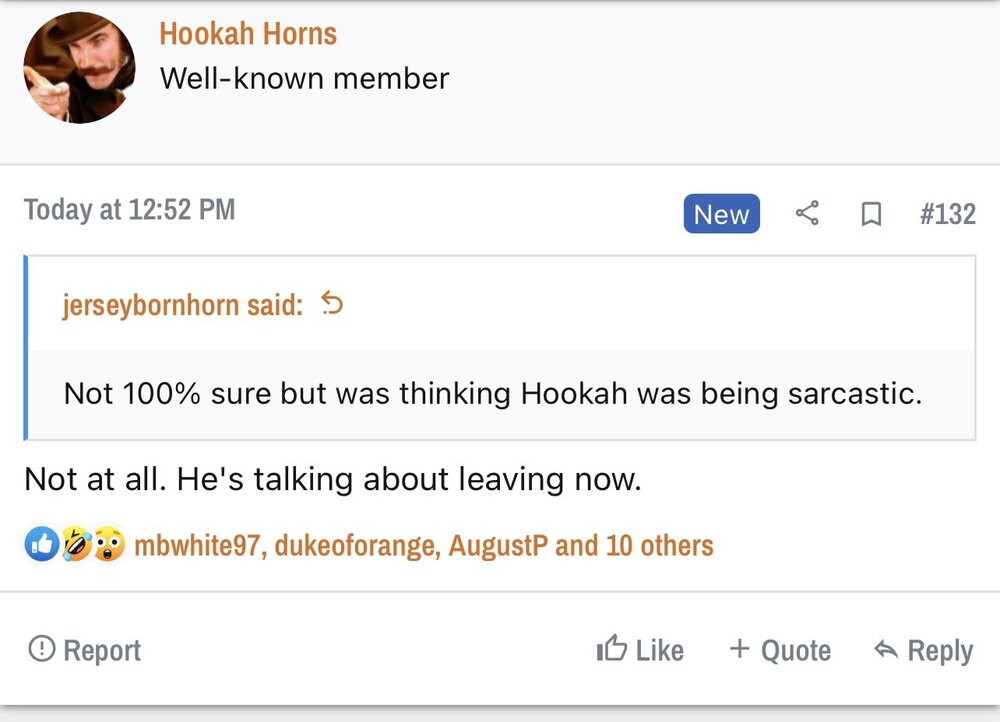Click the surprised wow reaction emoji
This screenshot has width=1000, height=722.
click(108, 546)
